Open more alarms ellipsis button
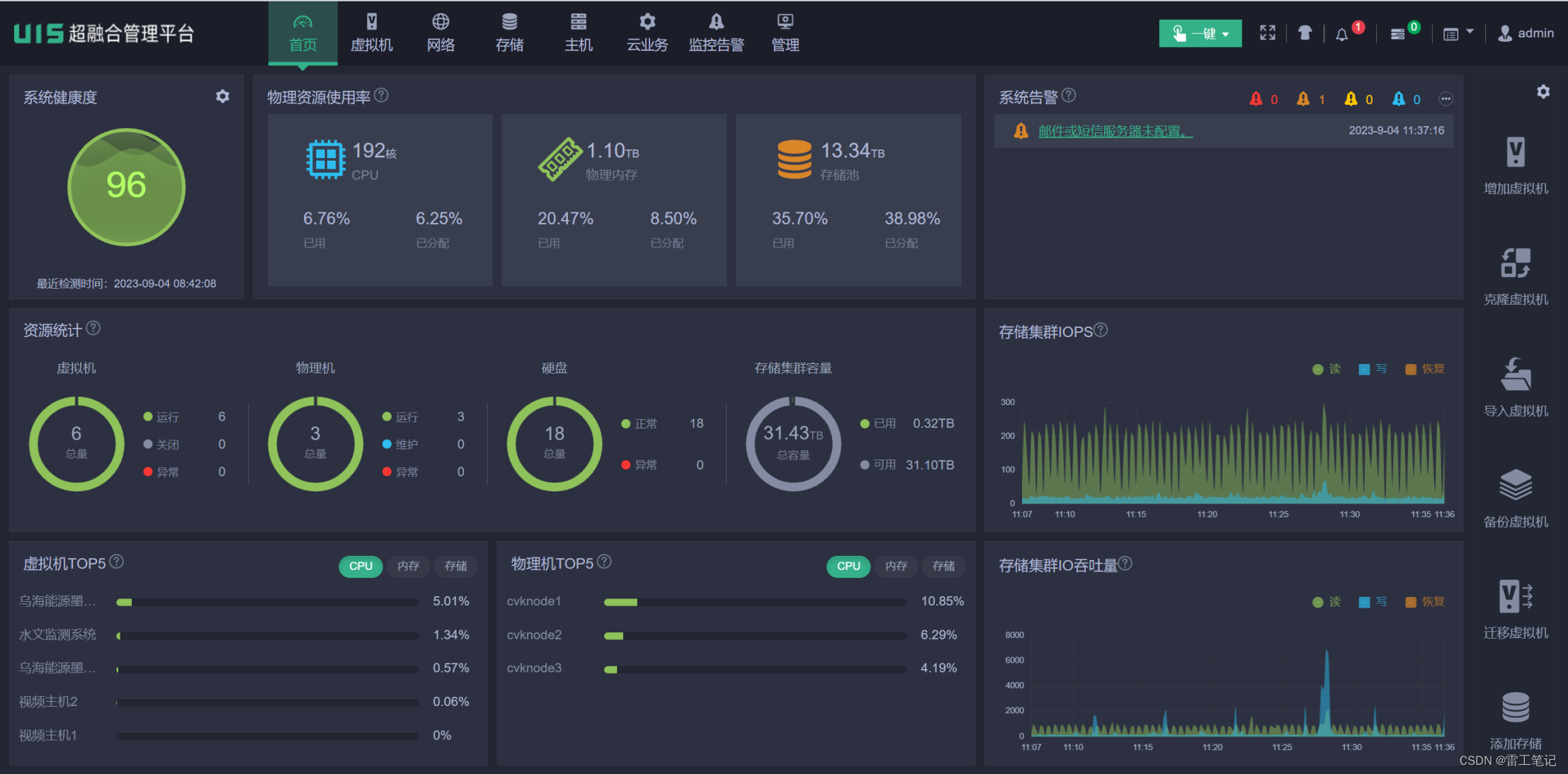 [x=1446, y=99]
